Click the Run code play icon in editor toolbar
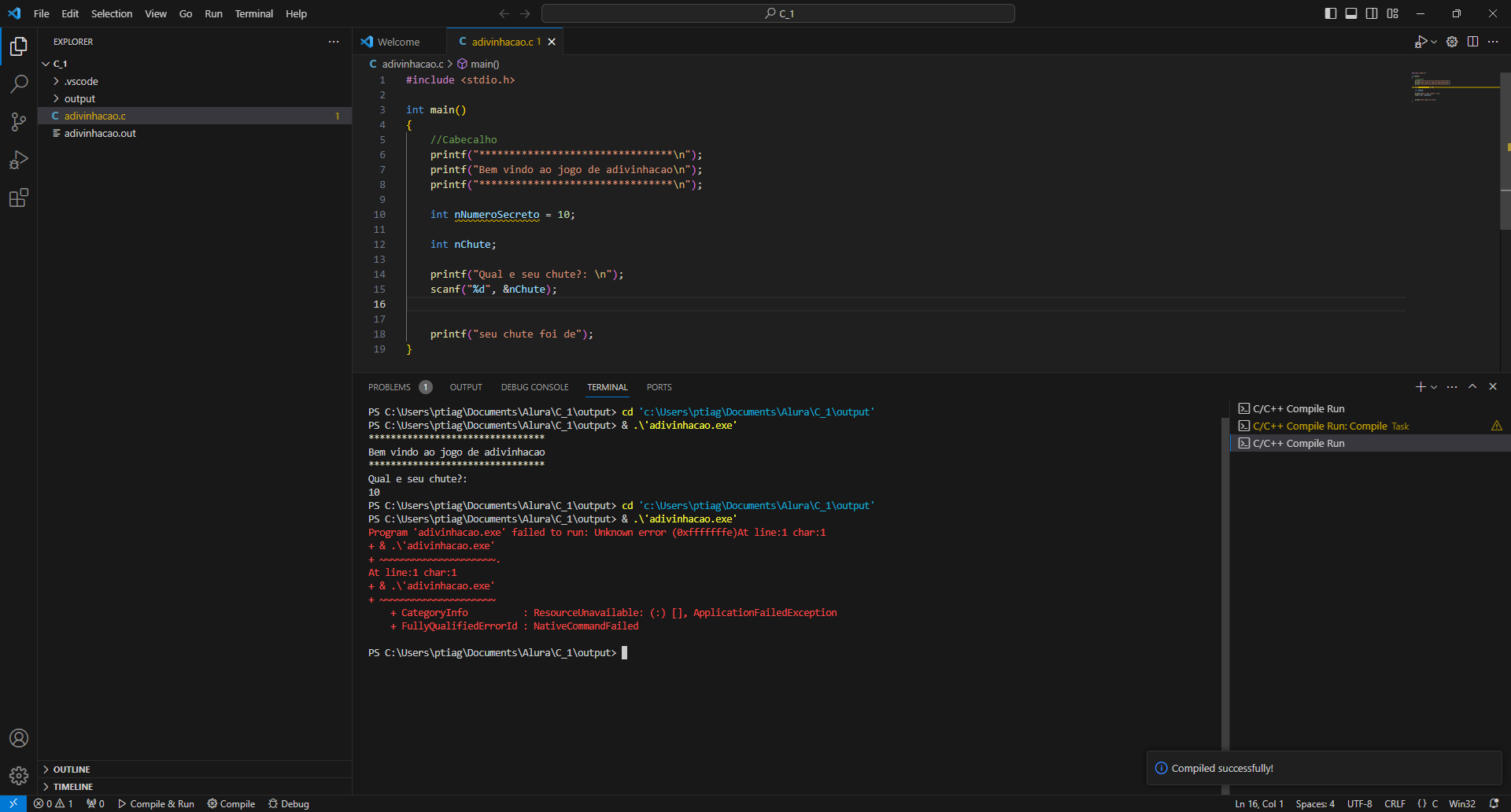This screenshot has width=1511, height=812. 1420,42
